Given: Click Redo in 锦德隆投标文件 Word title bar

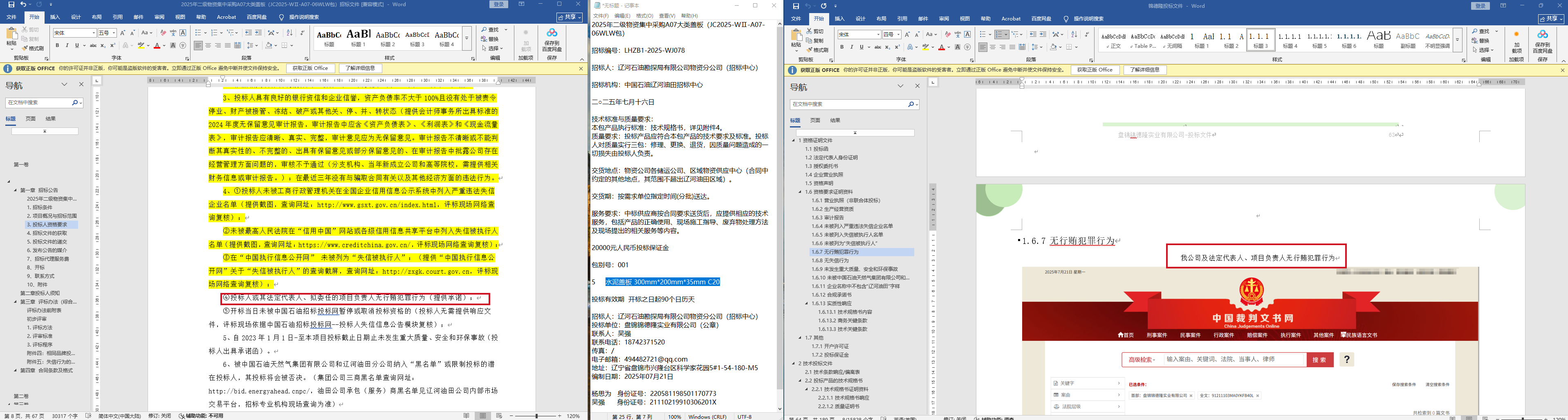Looking at the screenshot, I should 823,6.
